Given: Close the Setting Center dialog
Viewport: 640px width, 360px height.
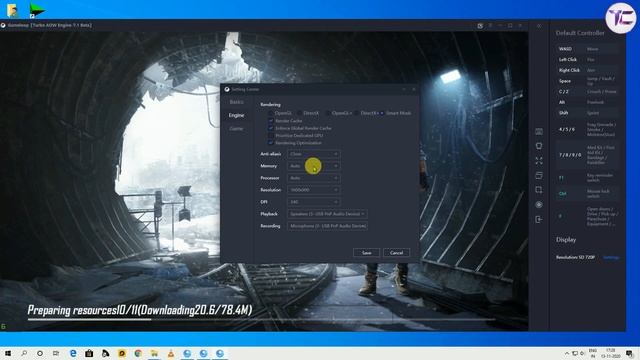Looking at the screenshot, I should (413, 89).
